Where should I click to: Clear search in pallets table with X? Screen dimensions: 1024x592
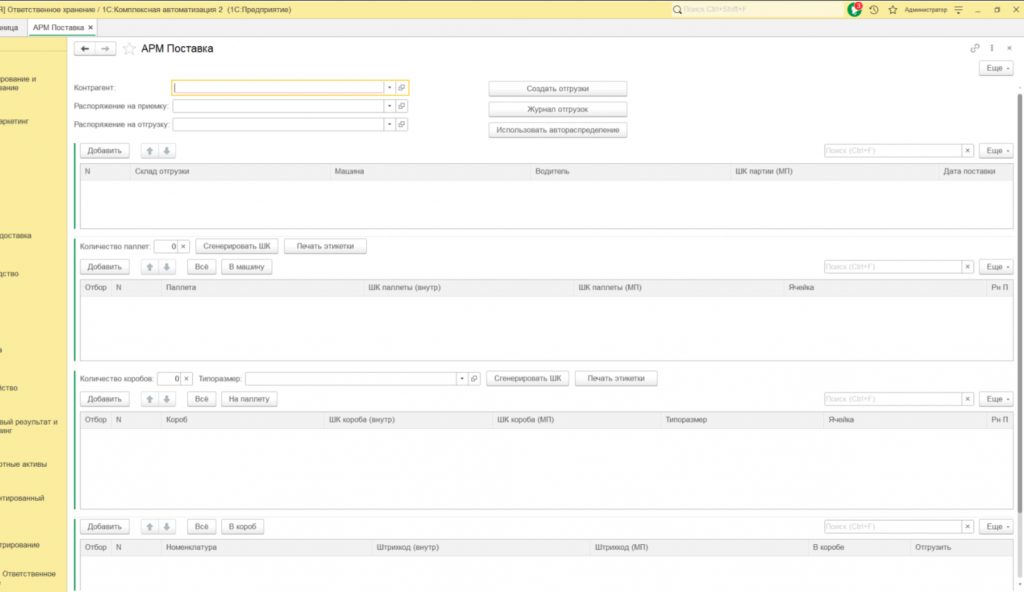tap(968, 267)
